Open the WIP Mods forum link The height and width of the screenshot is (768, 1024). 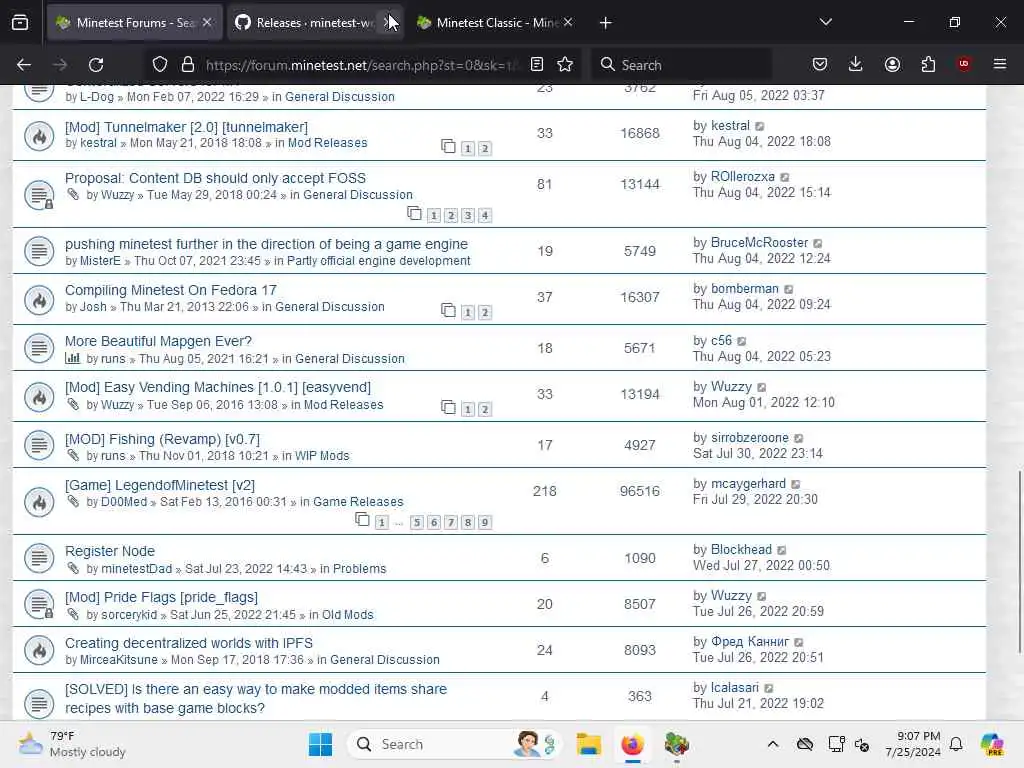coord(322,456)
